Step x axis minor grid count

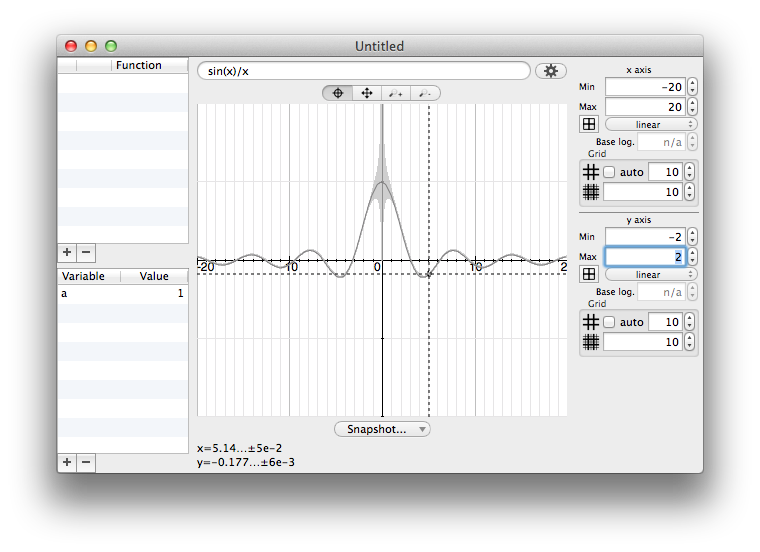(x=689, y=192)
